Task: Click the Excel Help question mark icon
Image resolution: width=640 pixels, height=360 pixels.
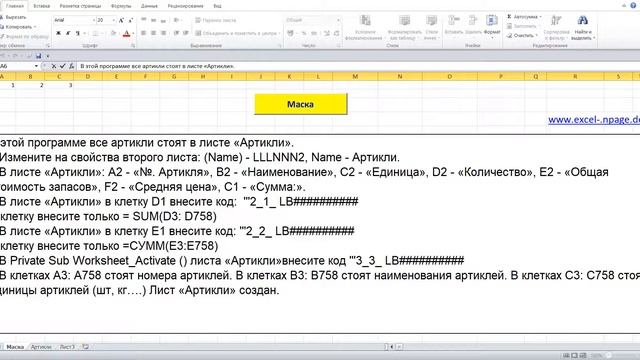Action: click(633, 6)
